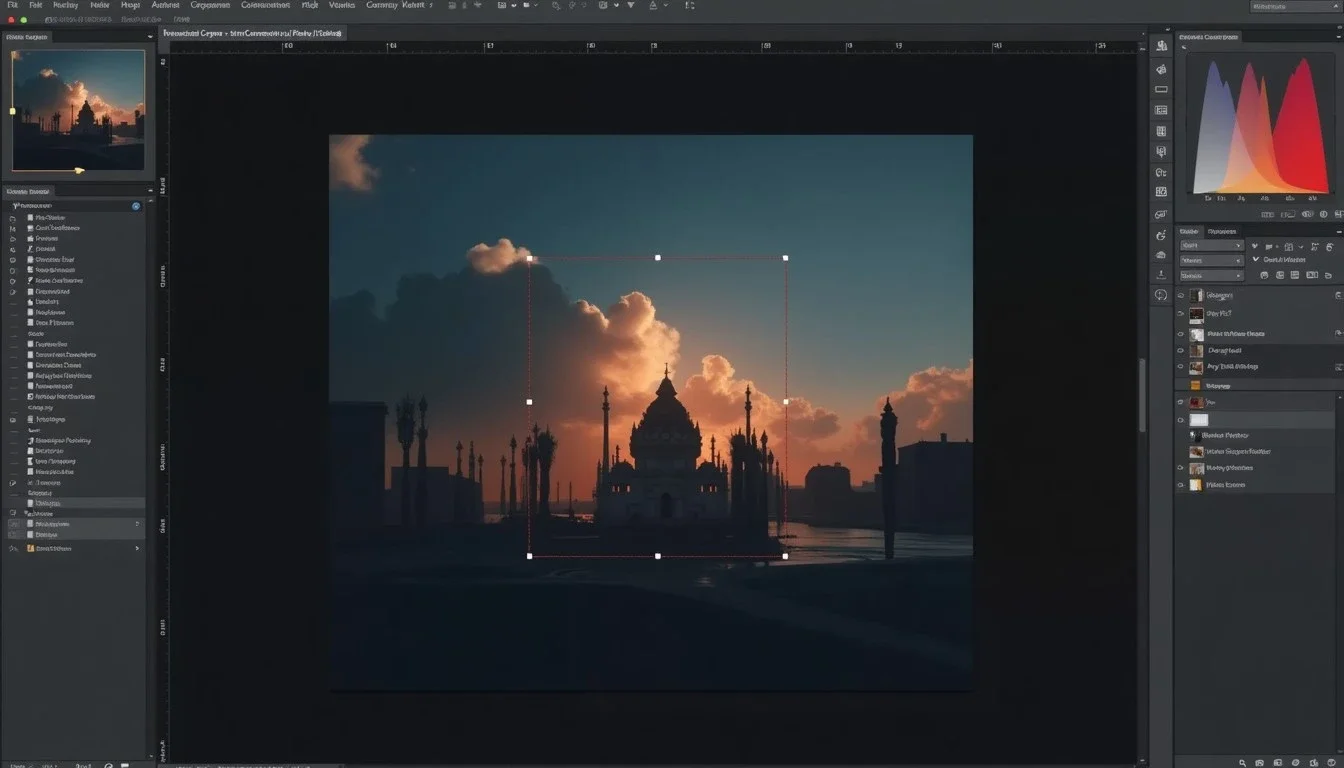Click the navigator preview thumbnail
The height and width of the screenshot is (768, 1344).
pos(78,110)
